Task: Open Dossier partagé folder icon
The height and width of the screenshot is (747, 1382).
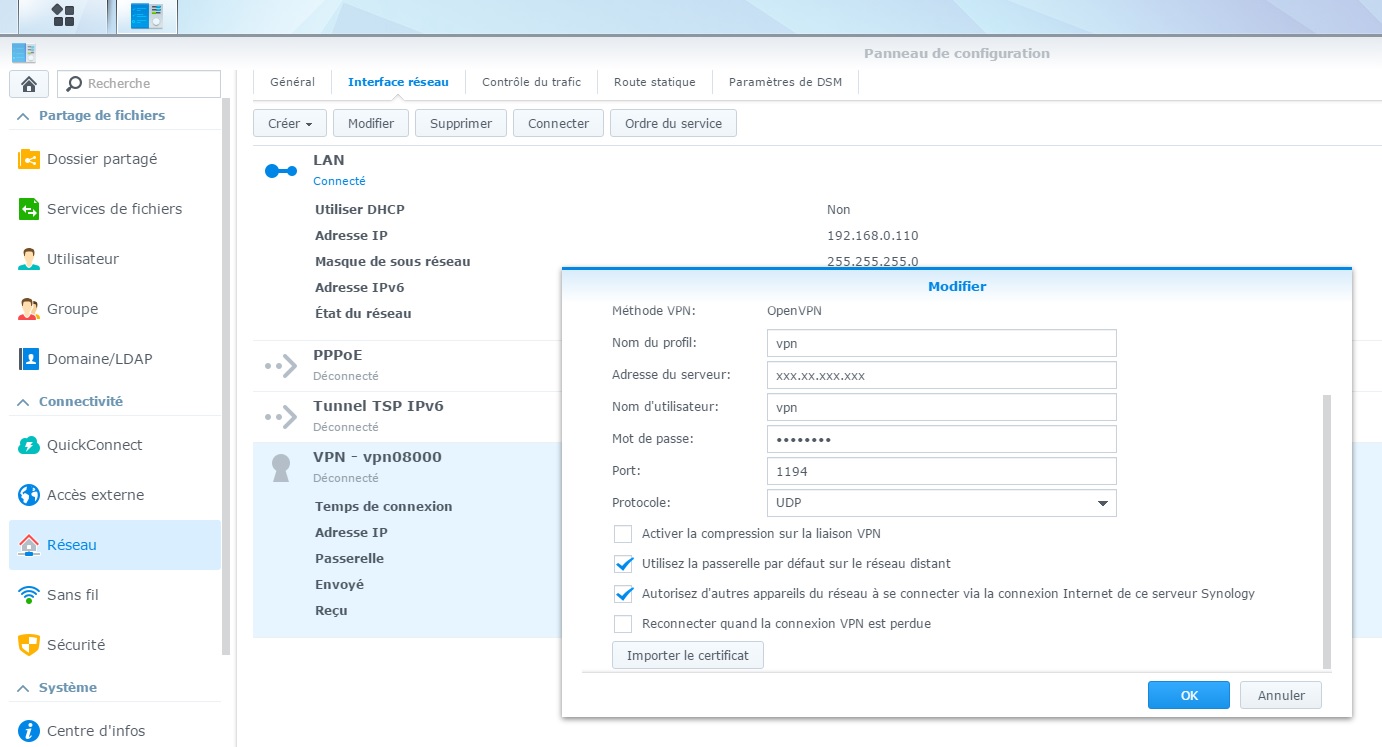Action: (x=29, y=159)
